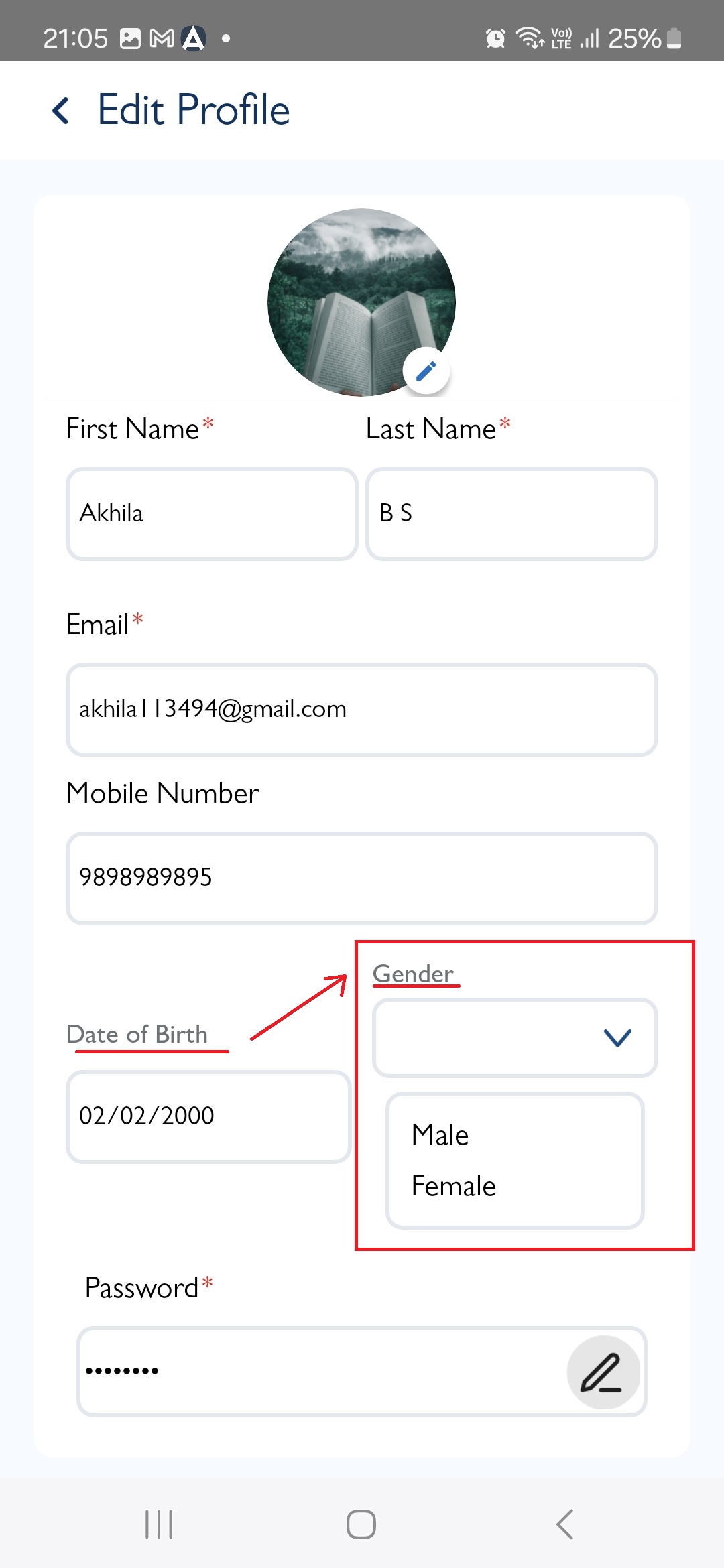The image size is (724, 1568).
Task: Tap the blue pencil icon on profile photo
Action: 426,371
